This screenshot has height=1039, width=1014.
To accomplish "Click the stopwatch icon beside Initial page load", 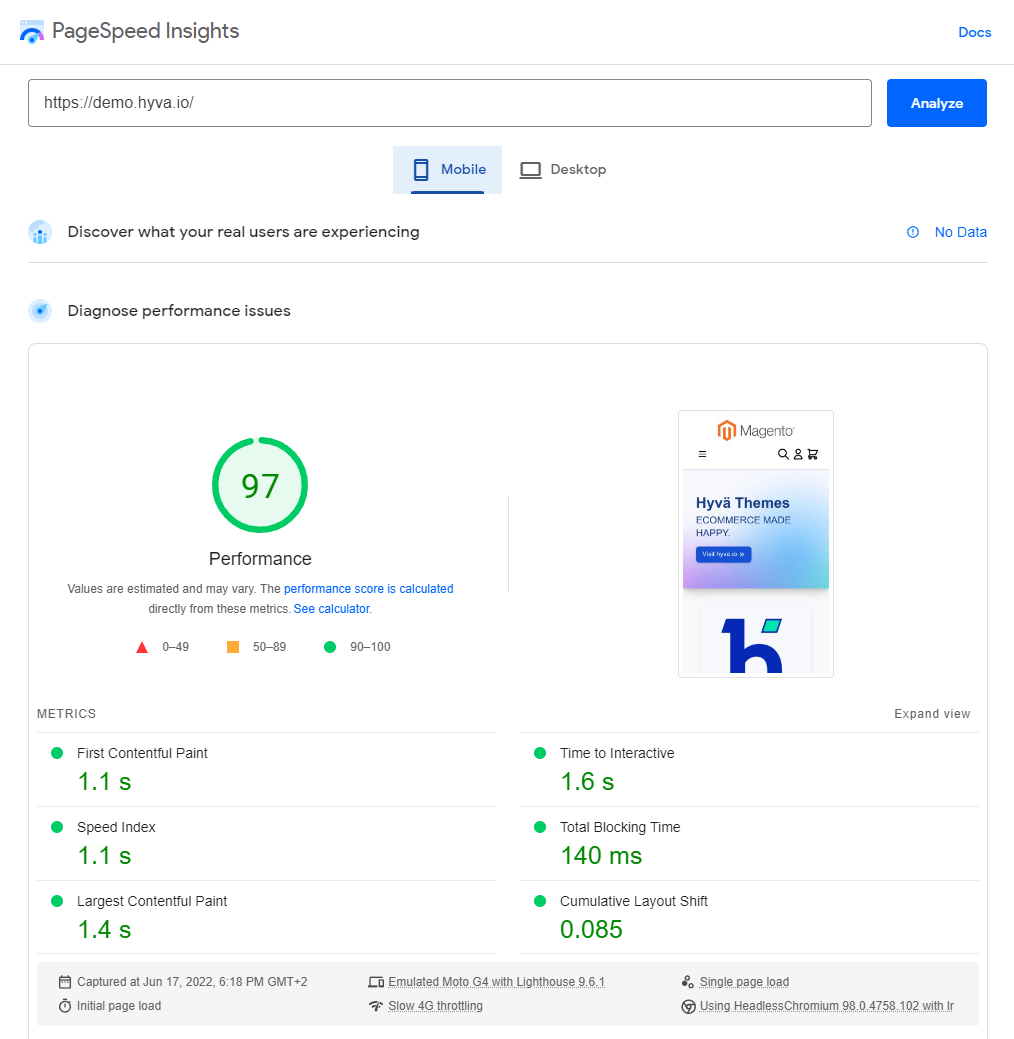I will 65,1006.
